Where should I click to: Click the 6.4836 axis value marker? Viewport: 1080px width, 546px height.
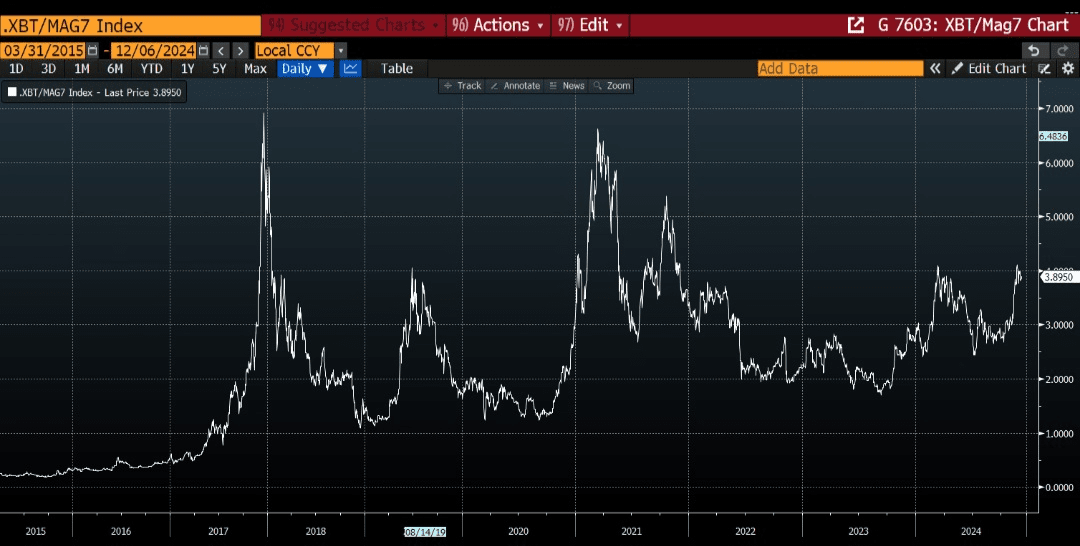pyautogui.click(x=1052, y=136)
